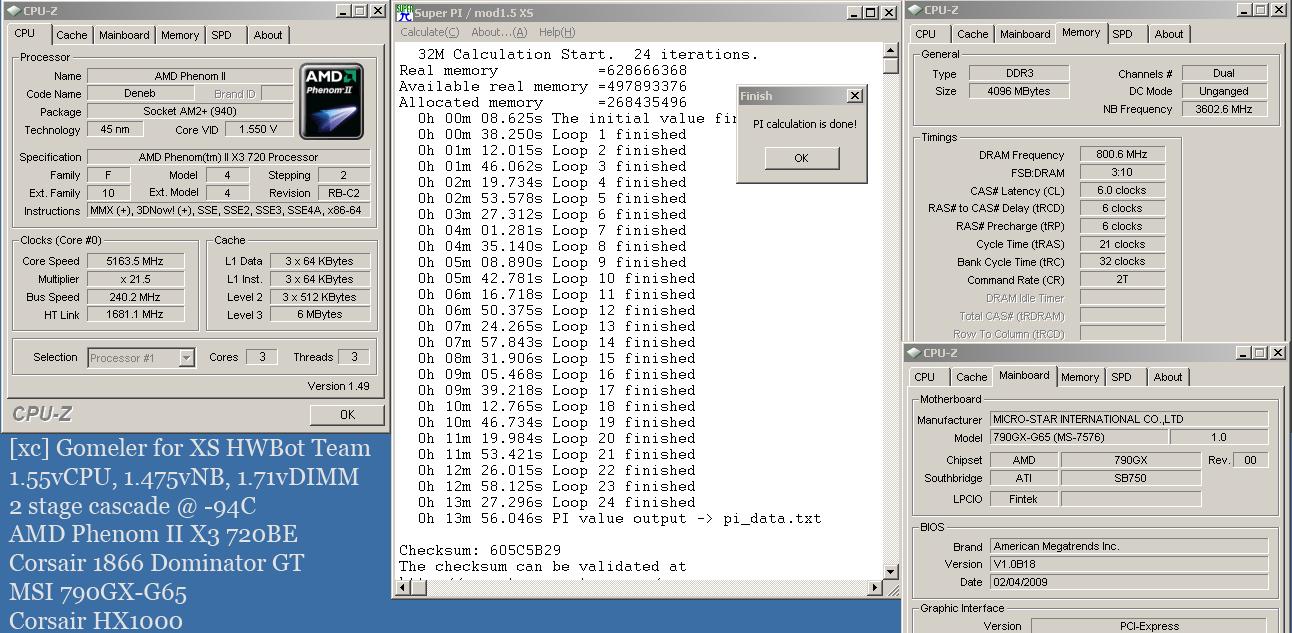1292x633 pixels.
Task: Maximize the left CPU-Z window
Action: (x=360, y=11)
